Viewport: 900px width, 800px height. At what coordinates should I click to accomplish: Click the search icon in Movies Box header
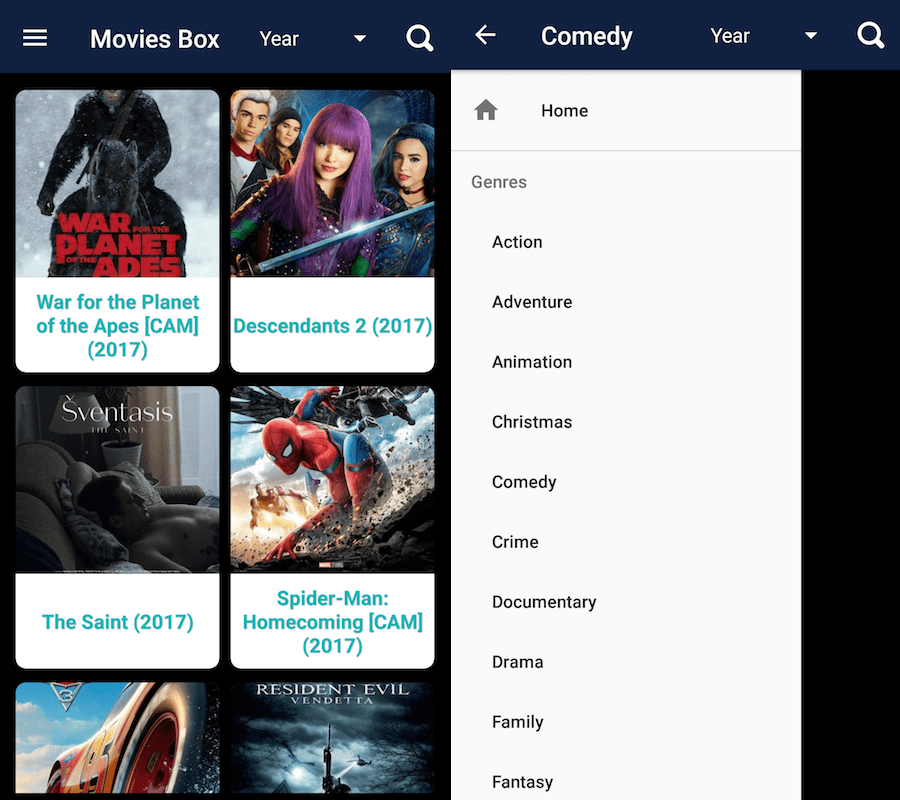(420, 38)
